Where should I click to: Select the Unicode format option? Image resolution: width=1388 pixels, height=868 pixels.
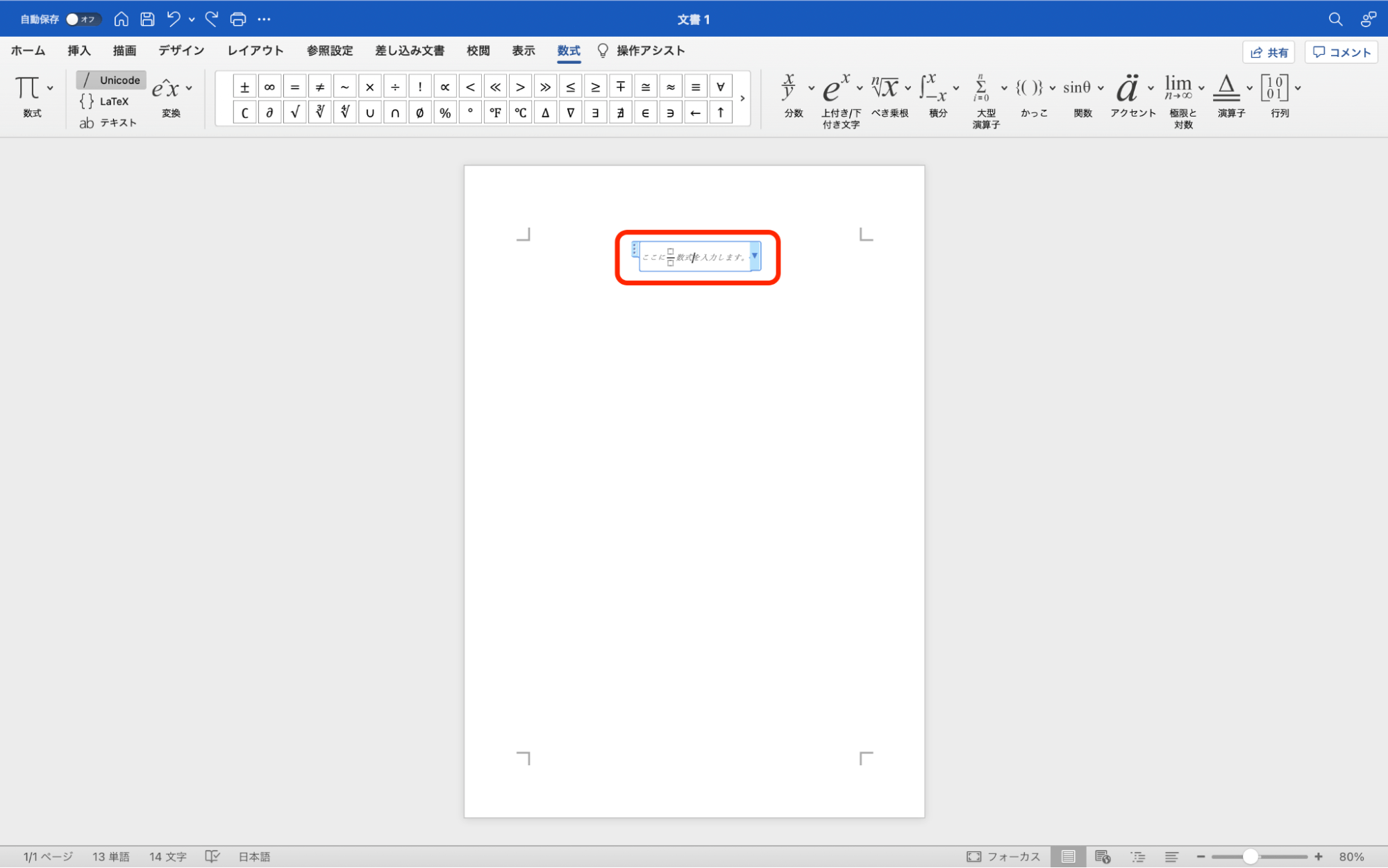tap(111, 81)
